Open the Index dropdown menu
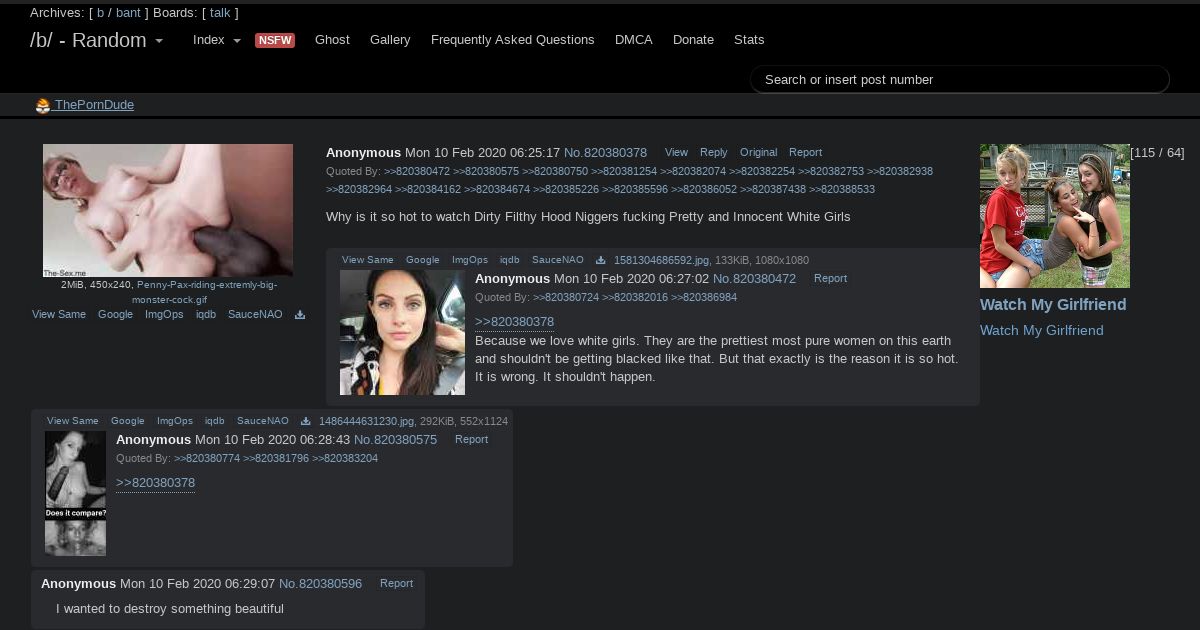 click(216, 40)
